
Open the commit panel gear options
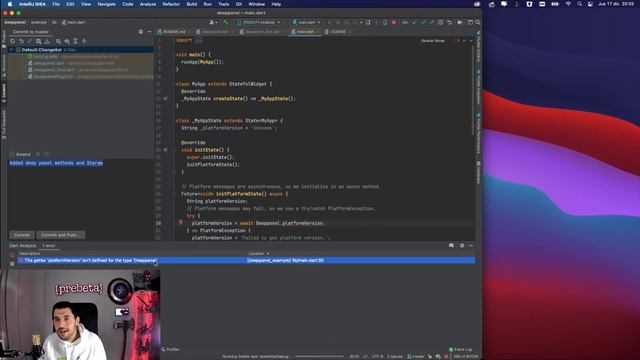(141, 31)
